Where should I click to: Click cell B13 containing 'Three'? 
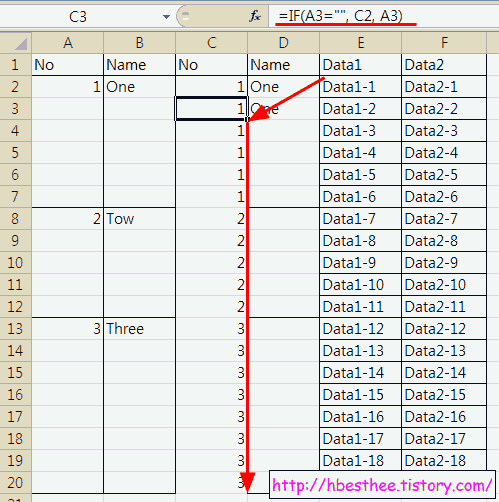[x=140, y=329]
